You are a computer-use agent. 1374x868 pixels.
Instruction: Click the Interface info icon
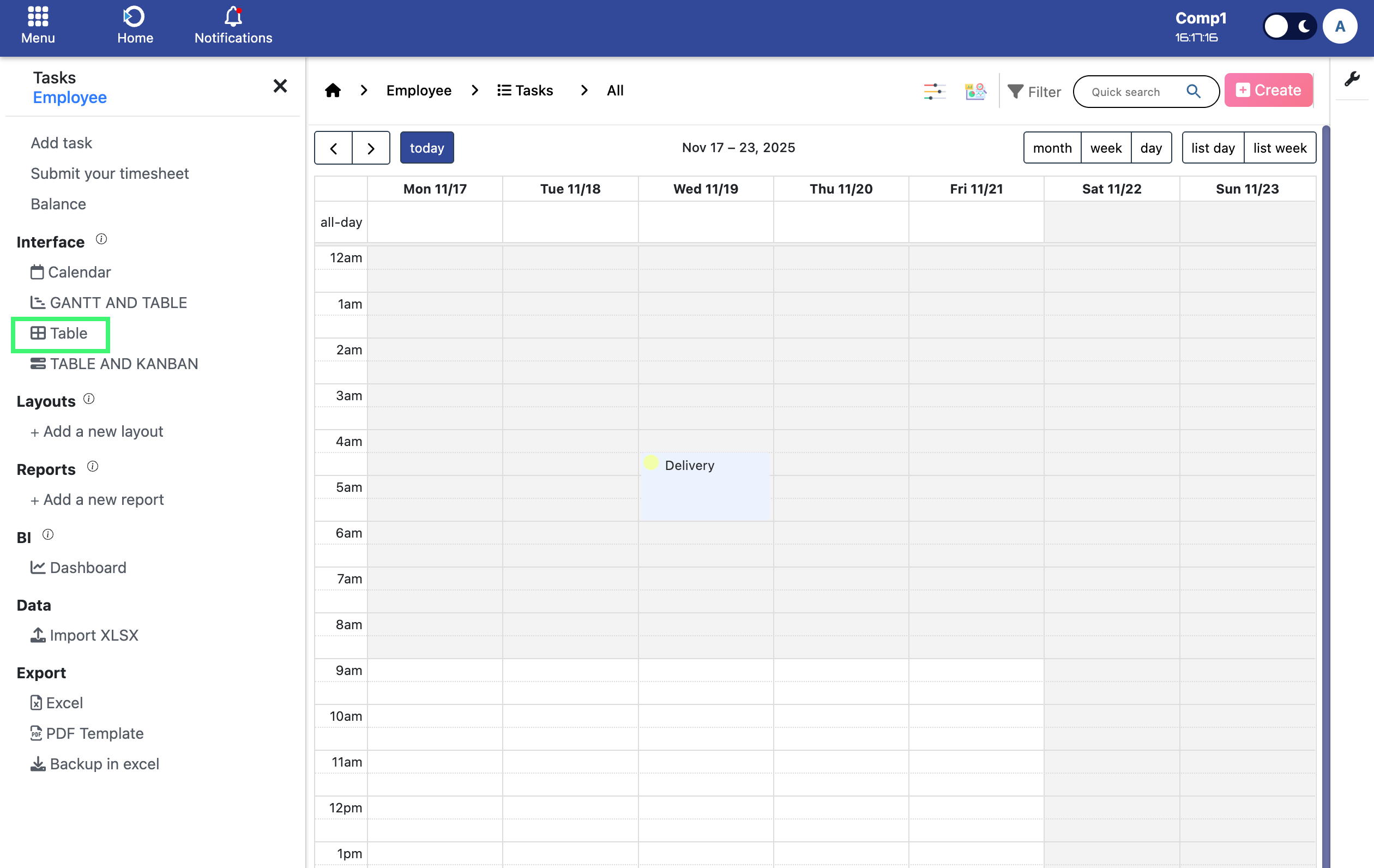(101, 239)
